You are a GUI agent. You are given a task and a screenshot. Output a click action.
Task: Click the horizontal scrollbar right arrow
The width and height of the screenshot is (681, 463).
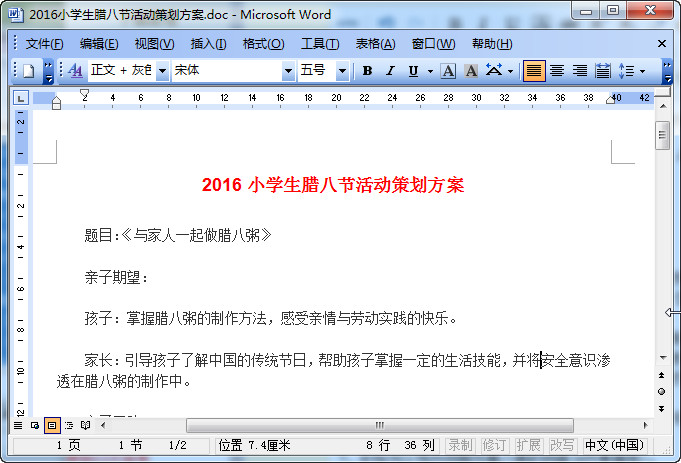(645, 425)
